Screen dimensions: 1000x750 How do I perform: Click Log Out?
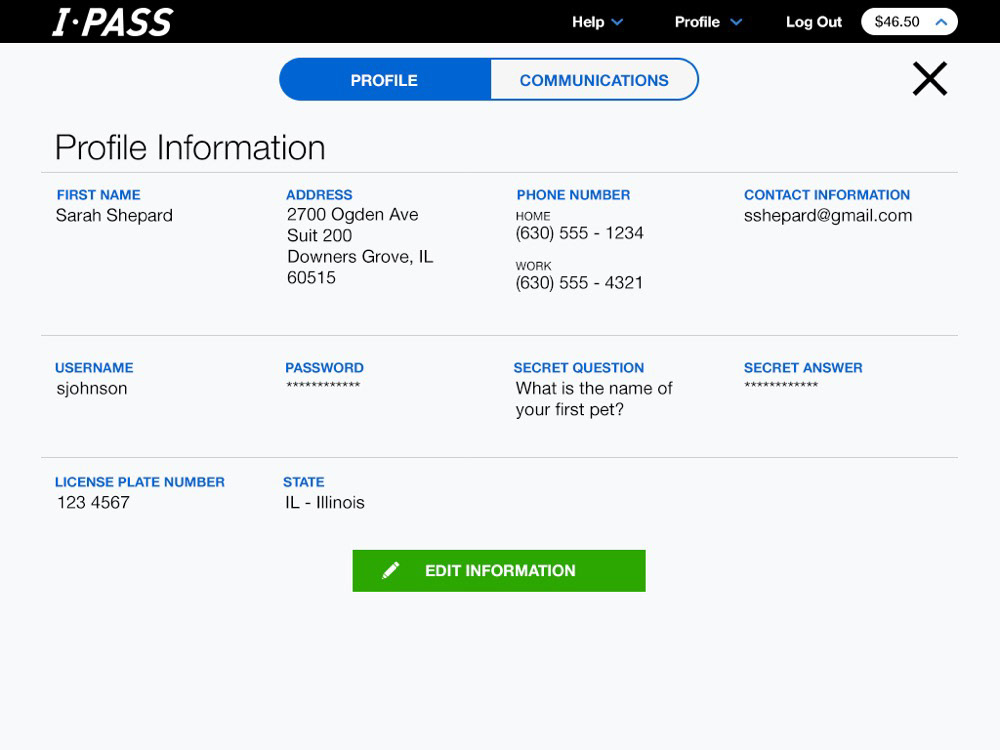pos(814,22)
